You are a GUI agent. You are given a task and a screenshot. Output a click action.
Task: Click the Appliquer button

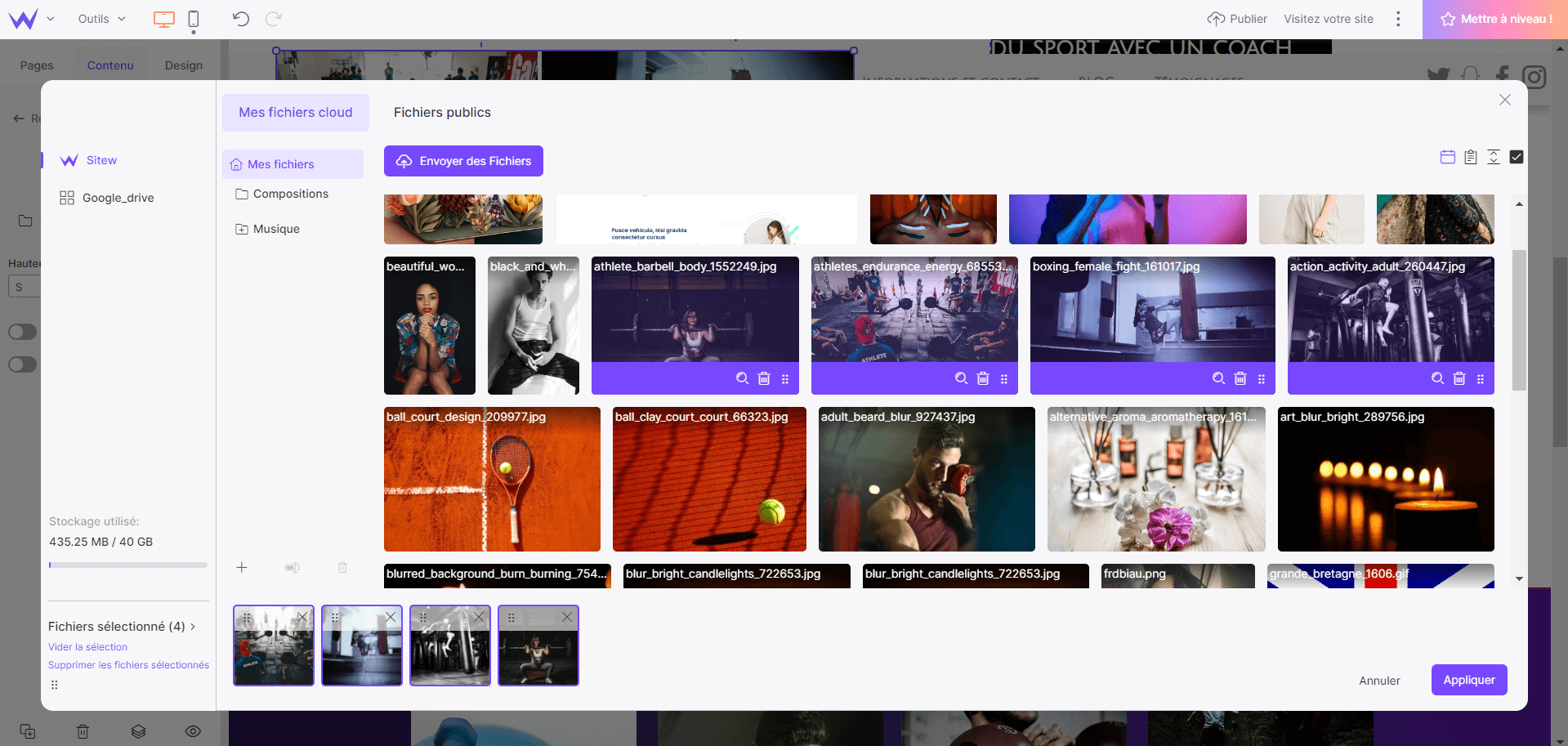(1468, 680)
